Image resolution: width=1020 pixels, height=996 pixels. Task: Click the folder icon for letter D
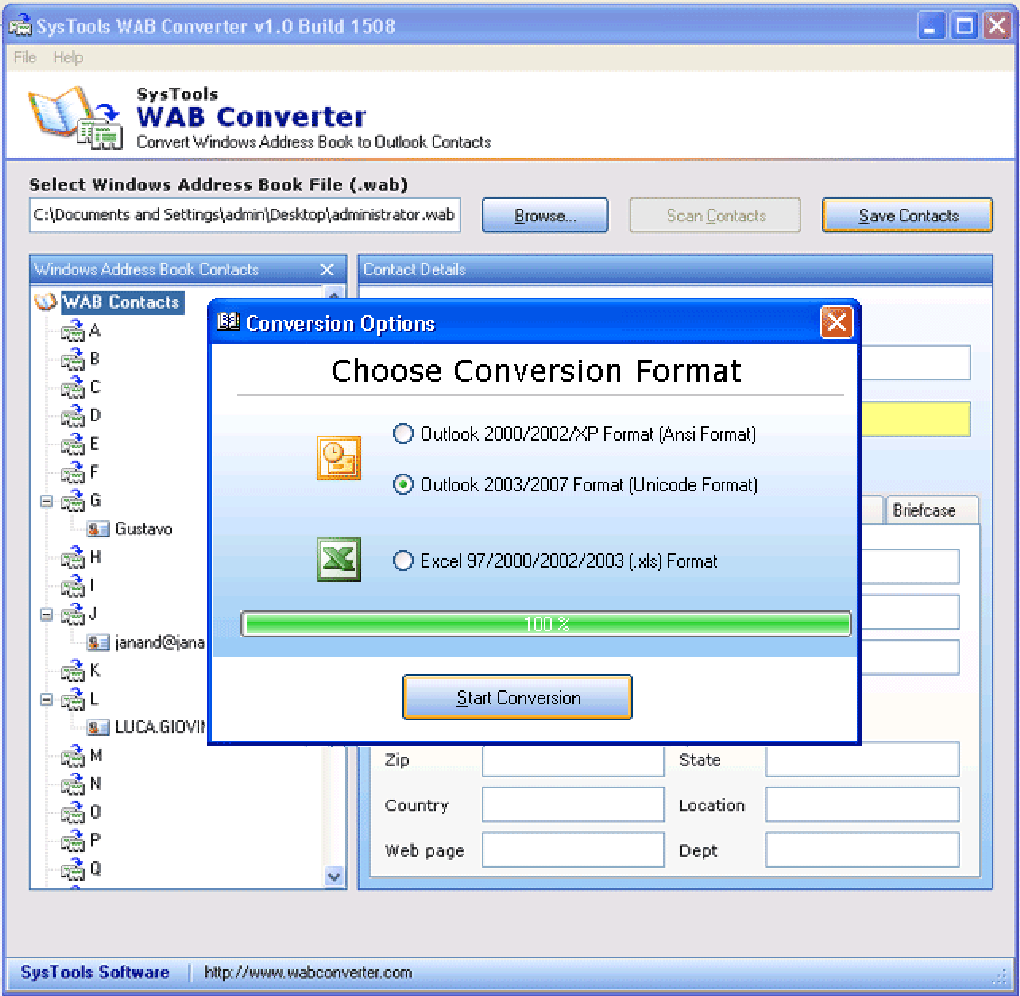[73, 416]
